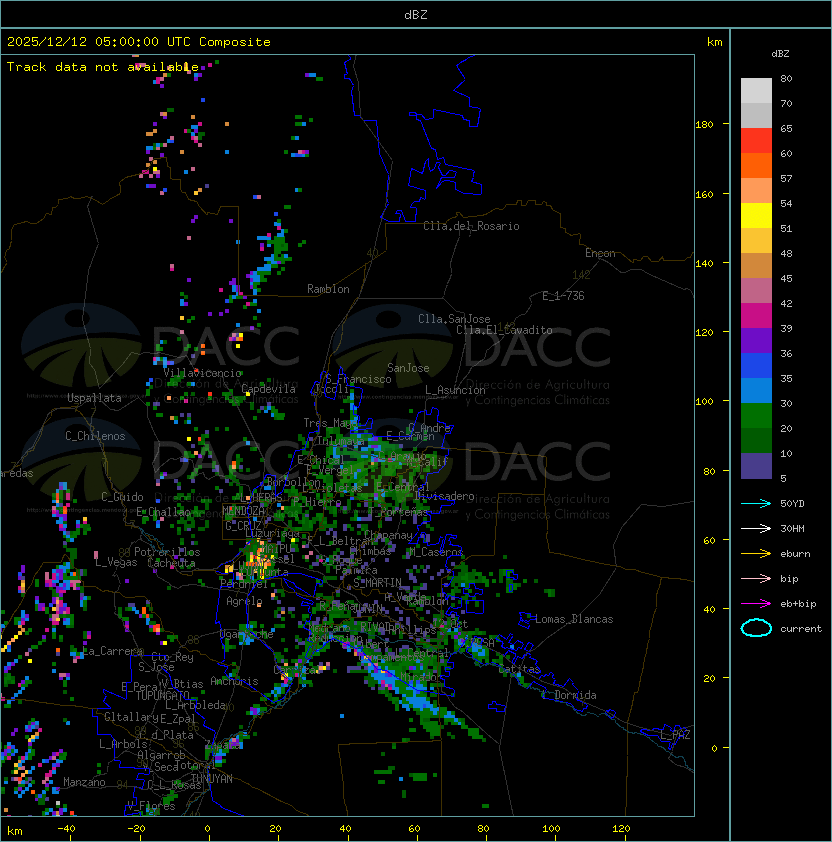The width and height of the screenshot is (832, 842).
Task: Click the timestamp '2025/12/12 05:00:00 UTC Composite'
Action: (139, 42)
